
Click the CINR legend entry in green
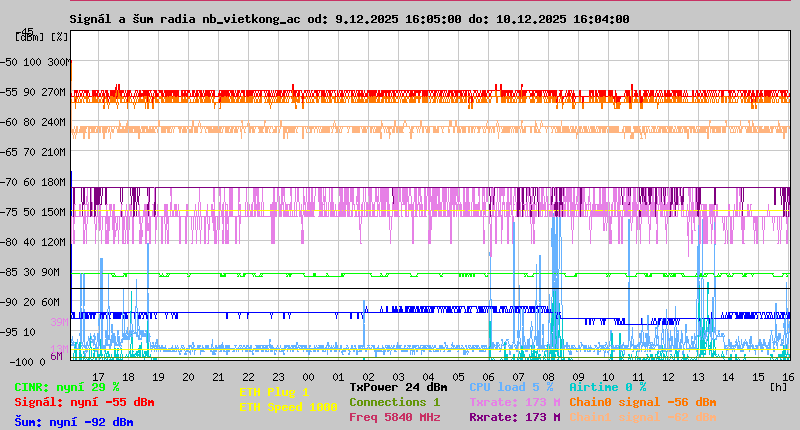(66, 387)
